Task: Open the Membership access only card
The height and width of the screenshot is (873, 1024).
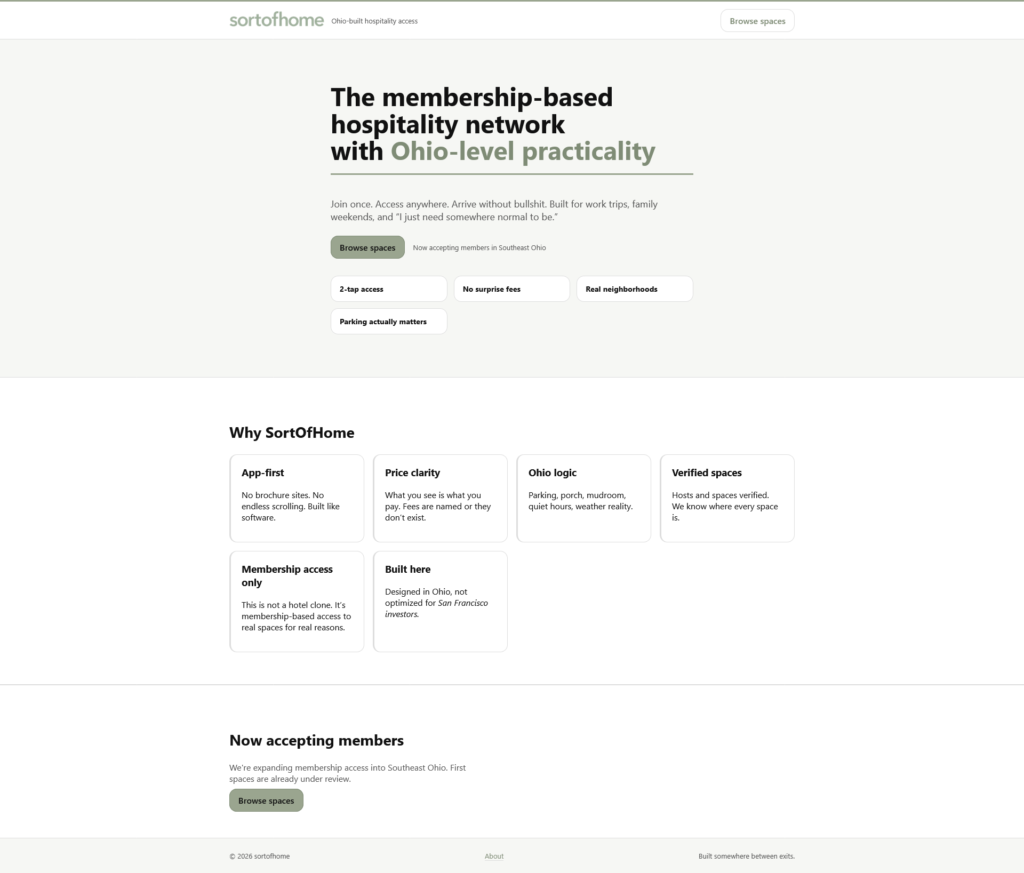Action: (x=297, y=601)
